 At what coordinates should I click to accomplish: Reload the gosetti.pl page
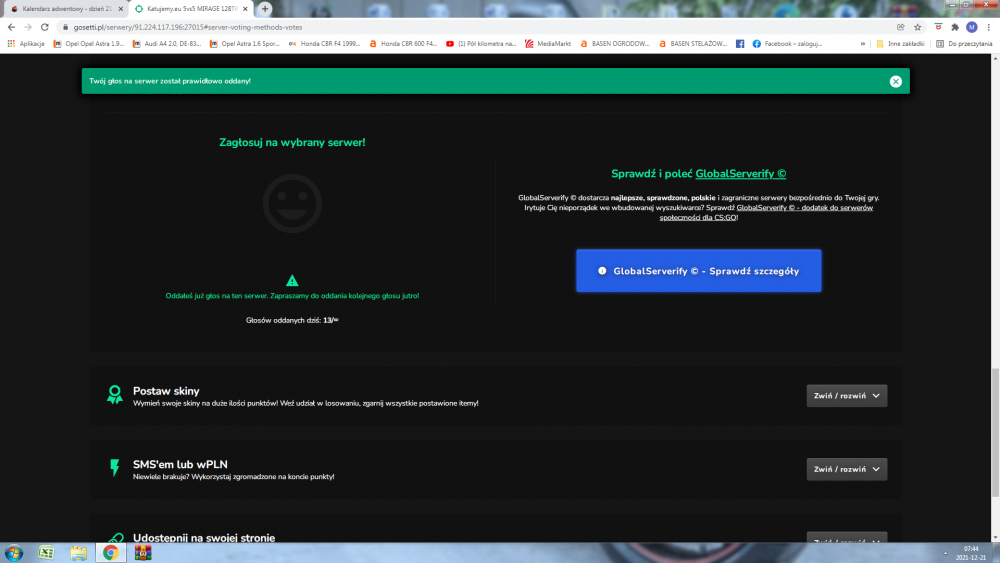[x=45, y=27]
